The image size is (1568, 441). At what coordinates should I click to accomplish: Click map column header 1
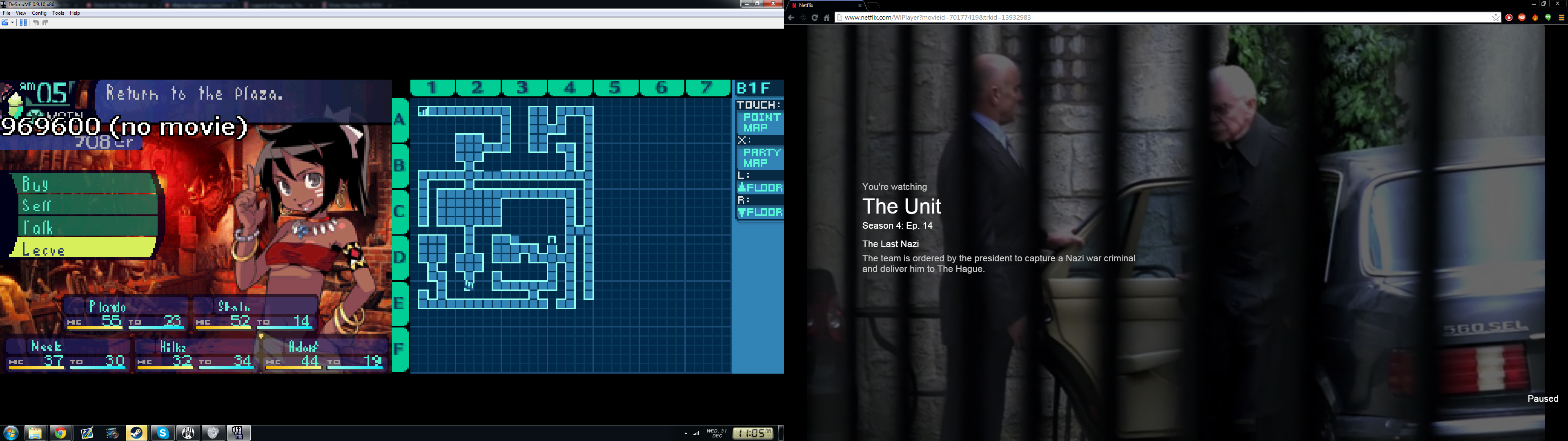tap(433, 88)
